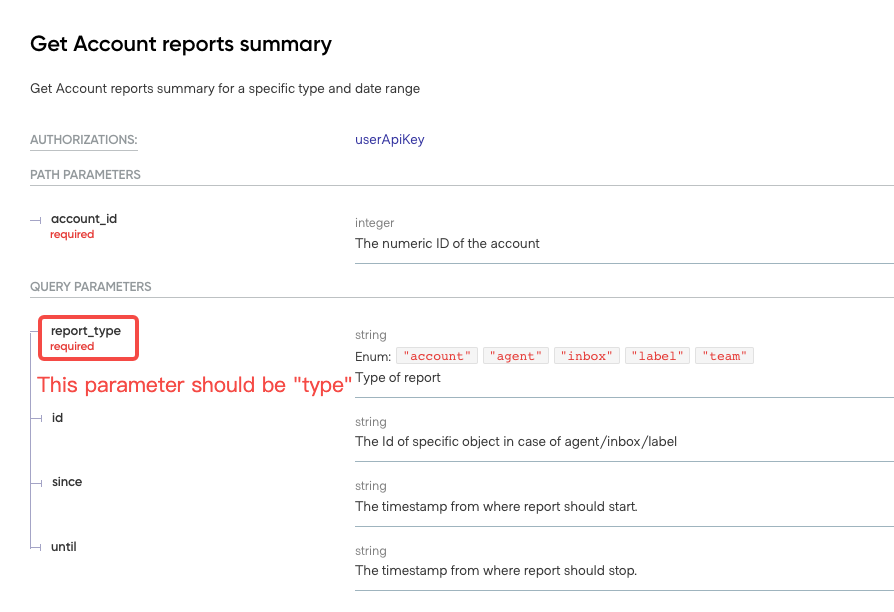Click the since query parameter name
Screen dimensions: 894x612
(67, 482)
